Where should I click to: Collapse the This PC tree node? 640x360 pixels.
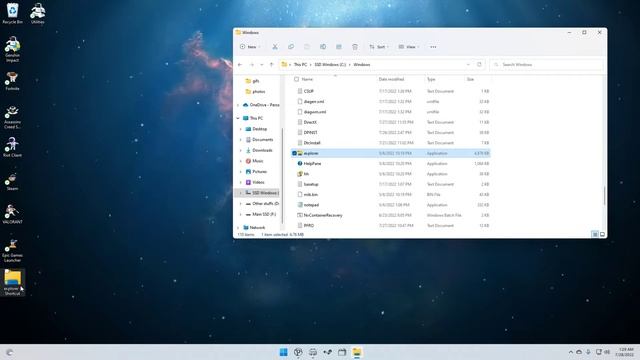coord(238,118)
